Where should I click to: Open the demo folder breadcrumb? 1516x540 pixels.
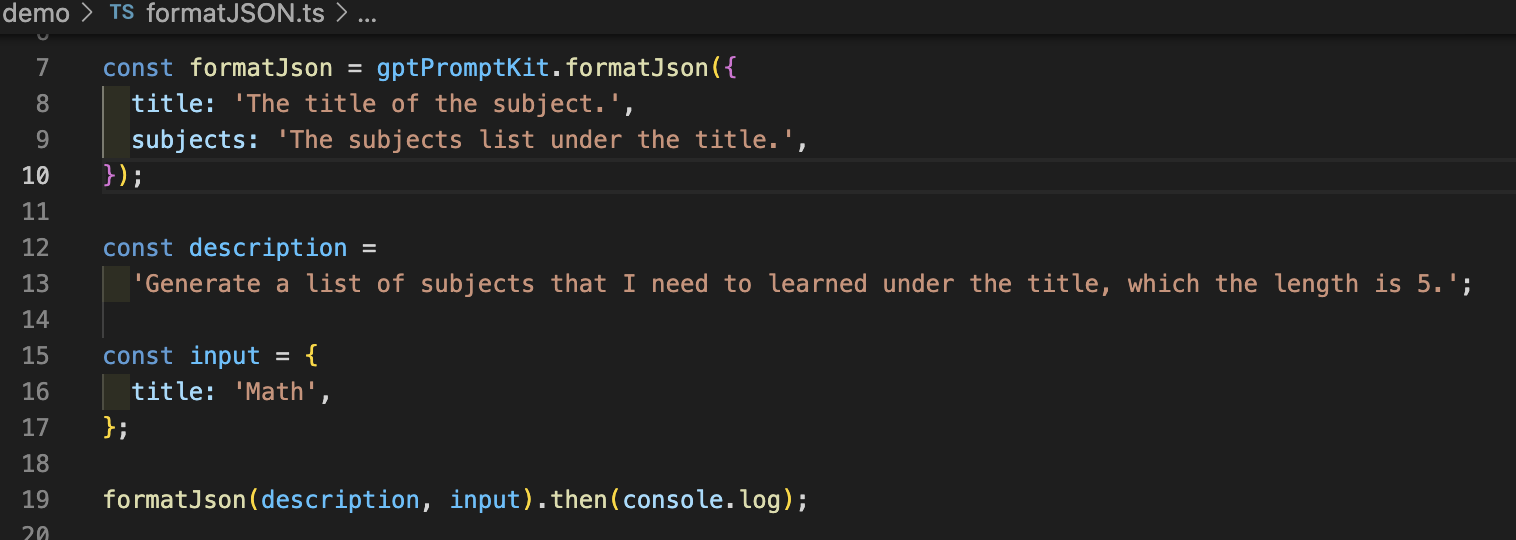36,14
